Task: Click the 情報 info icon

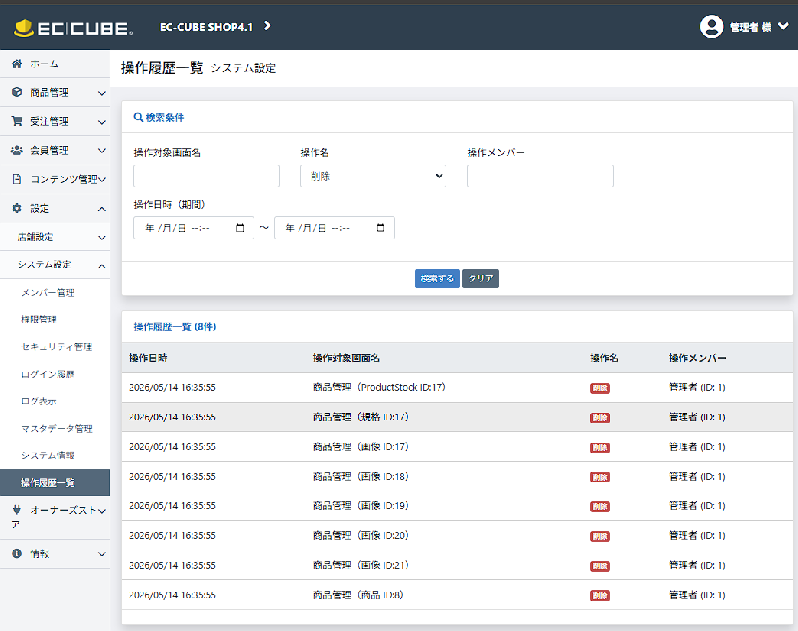Action: [17, 554]
